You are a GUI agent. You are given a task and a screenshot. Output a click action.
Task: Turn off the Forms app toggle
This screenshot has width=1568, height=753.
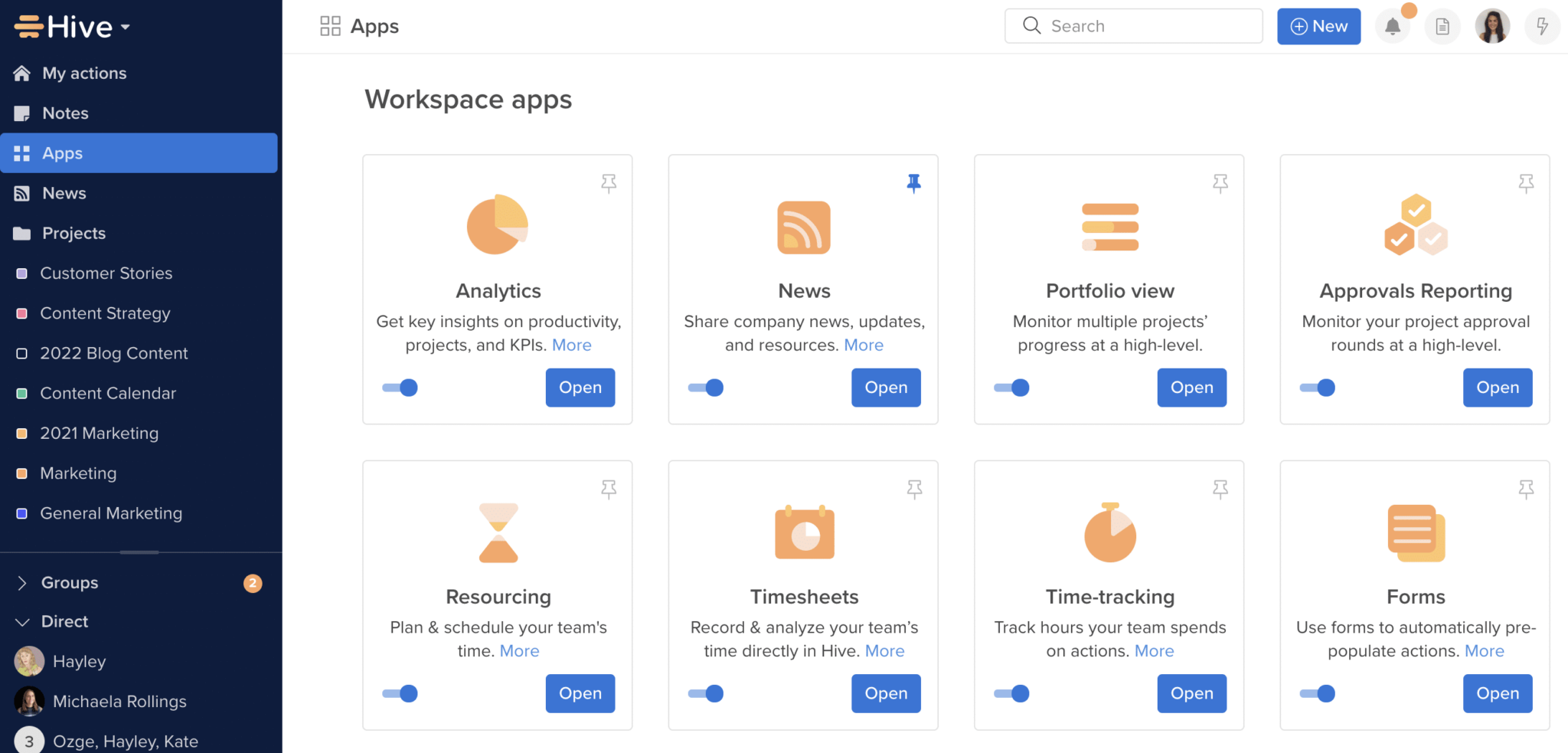click(x=1317, y=693)
